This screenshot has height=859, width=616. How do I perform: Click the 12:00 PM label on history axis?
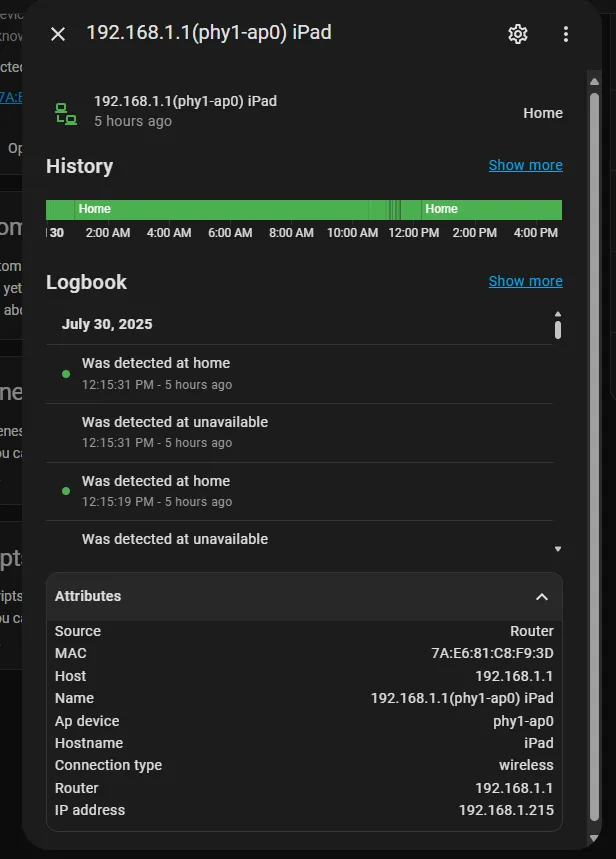(414, 233)
